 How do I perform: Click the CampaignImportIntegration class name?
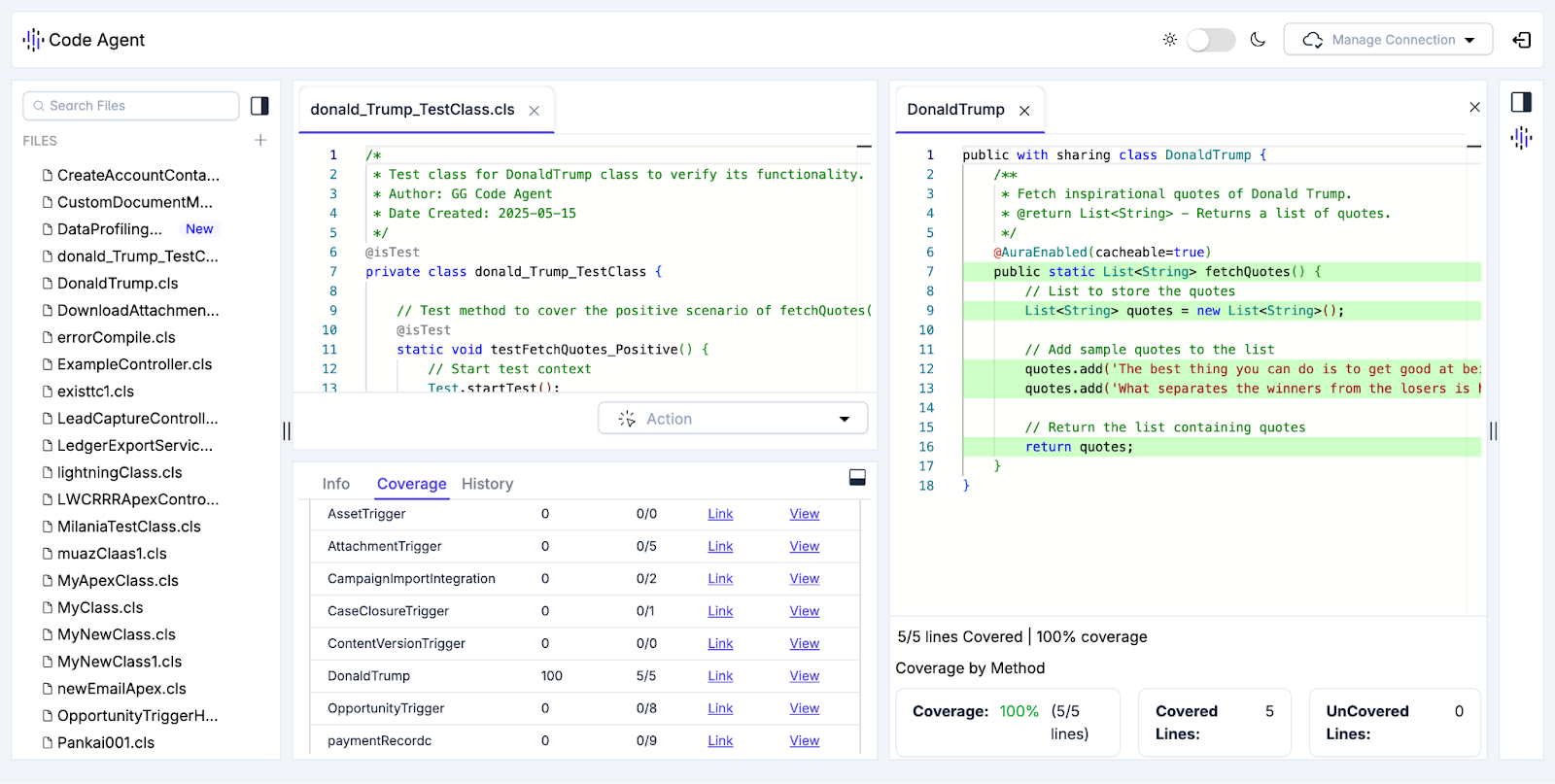pyautogui.click(x=411, y=578)
